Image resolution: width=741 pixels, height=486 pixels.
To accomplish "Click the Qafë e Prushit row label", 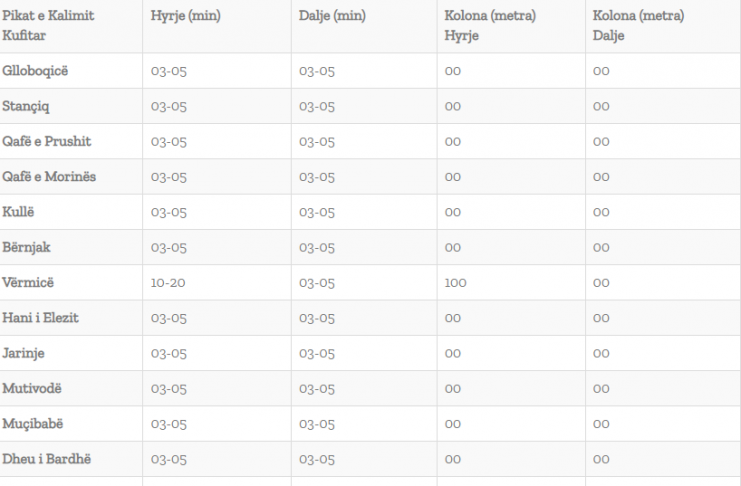I will [46, 141].
